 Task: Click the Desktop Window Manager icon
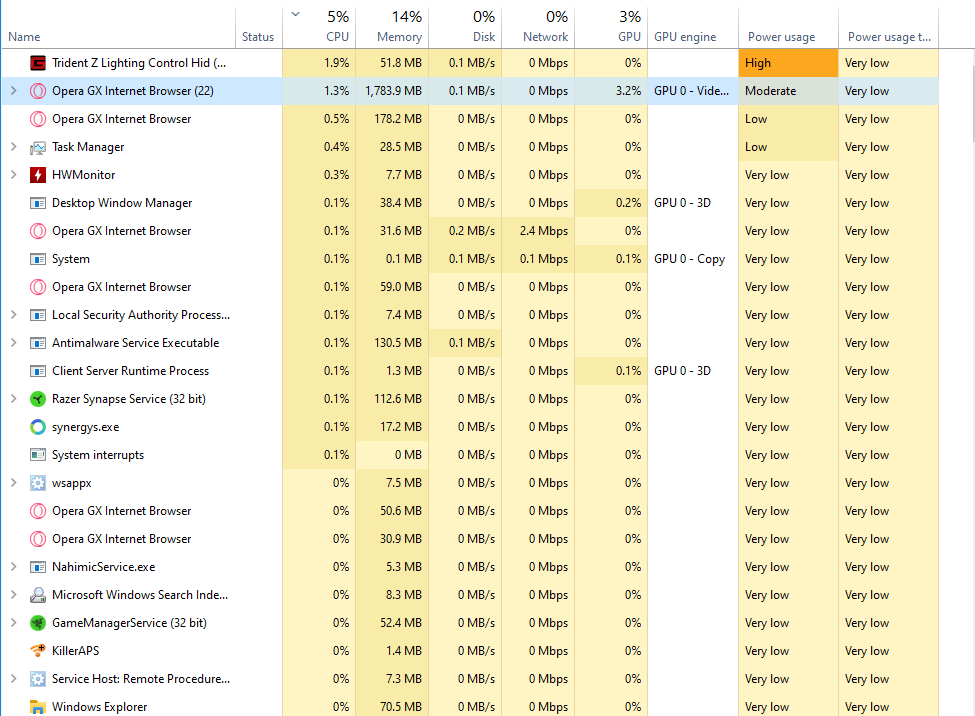click(x=38, y=203)
